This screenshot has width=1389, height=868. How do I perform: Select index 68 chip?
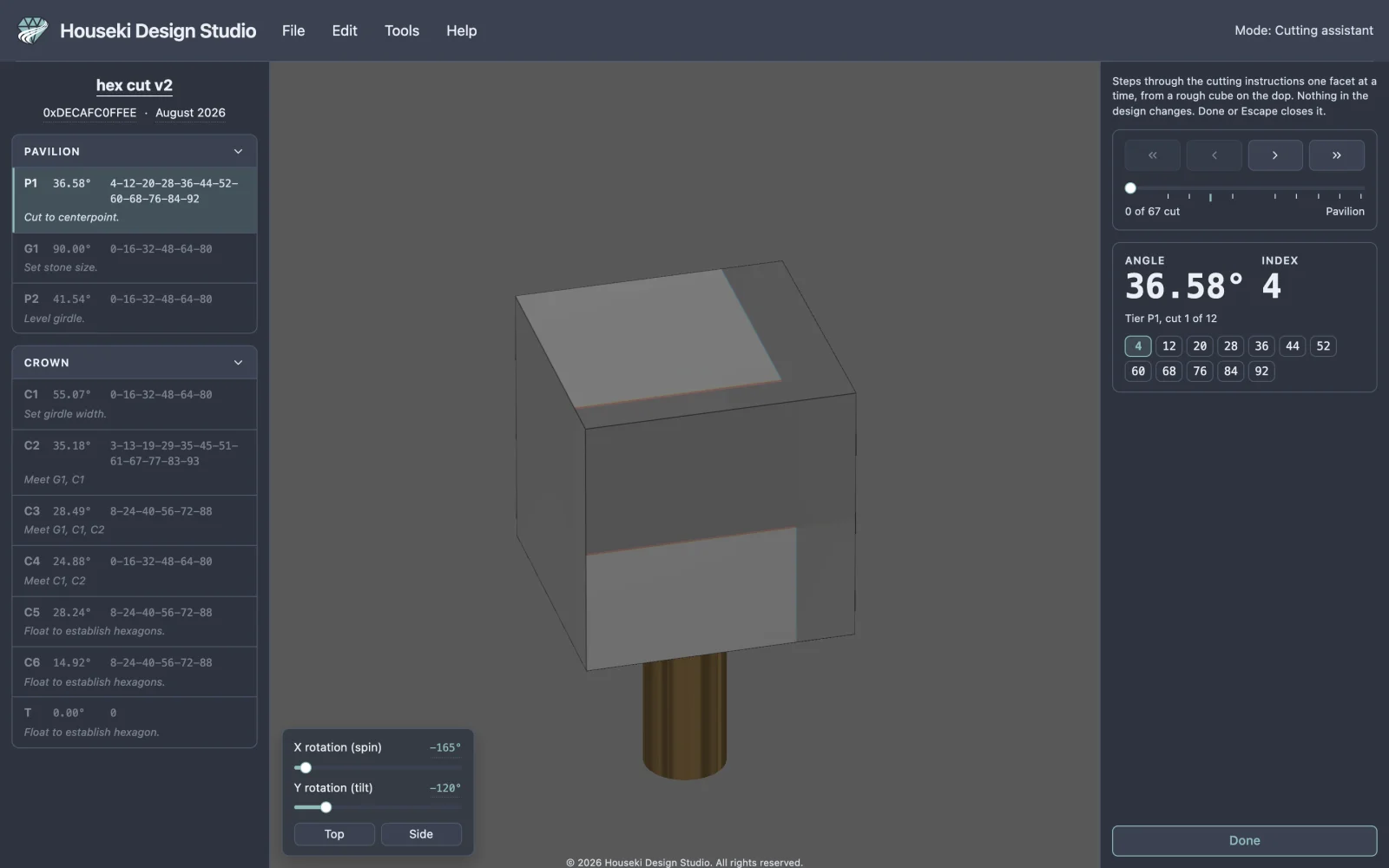coord(1169,372)
